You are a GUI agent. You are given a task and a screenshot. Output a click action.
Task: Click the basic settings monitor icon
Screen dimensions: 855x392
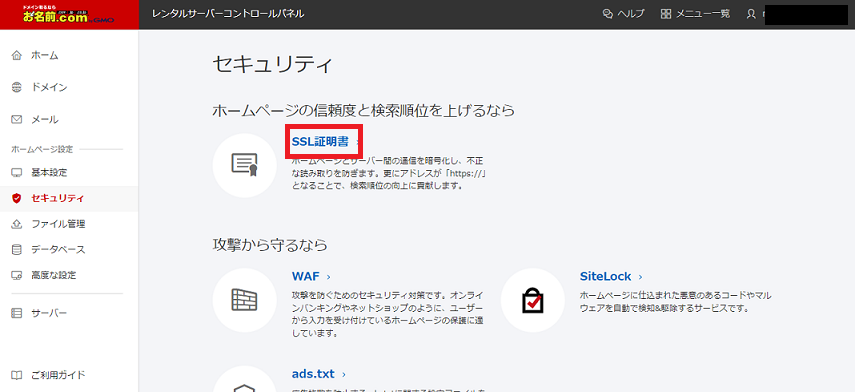(x=17, y=173)
